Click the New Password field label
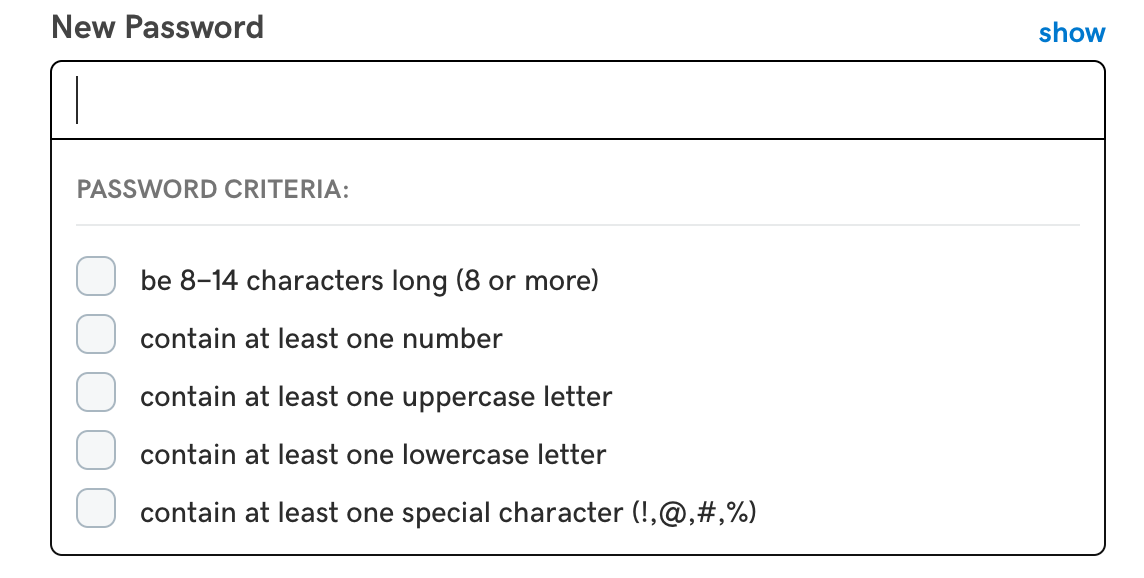The height and width of the screenshot is (578, 1144). point(157,27)
